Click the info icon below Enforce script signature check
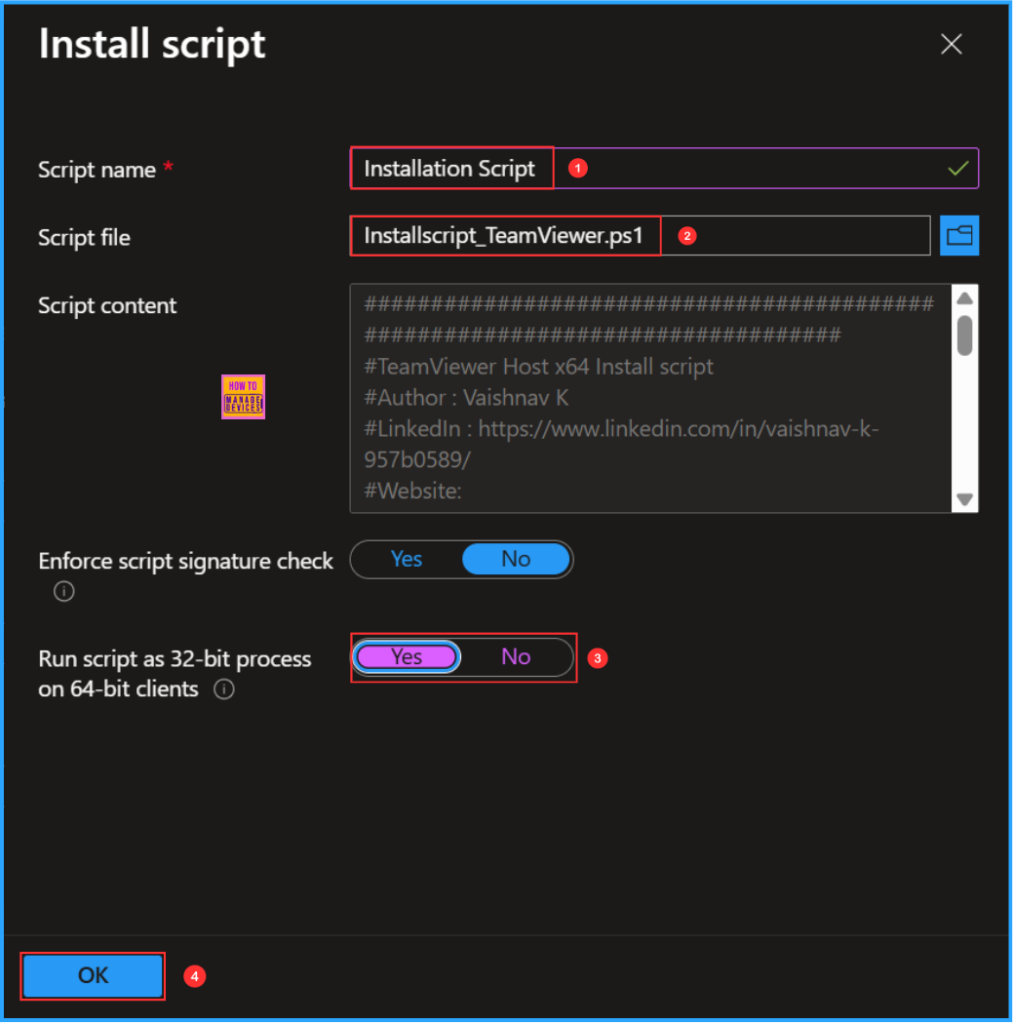 pyautogui.click(x=63, y=591)
